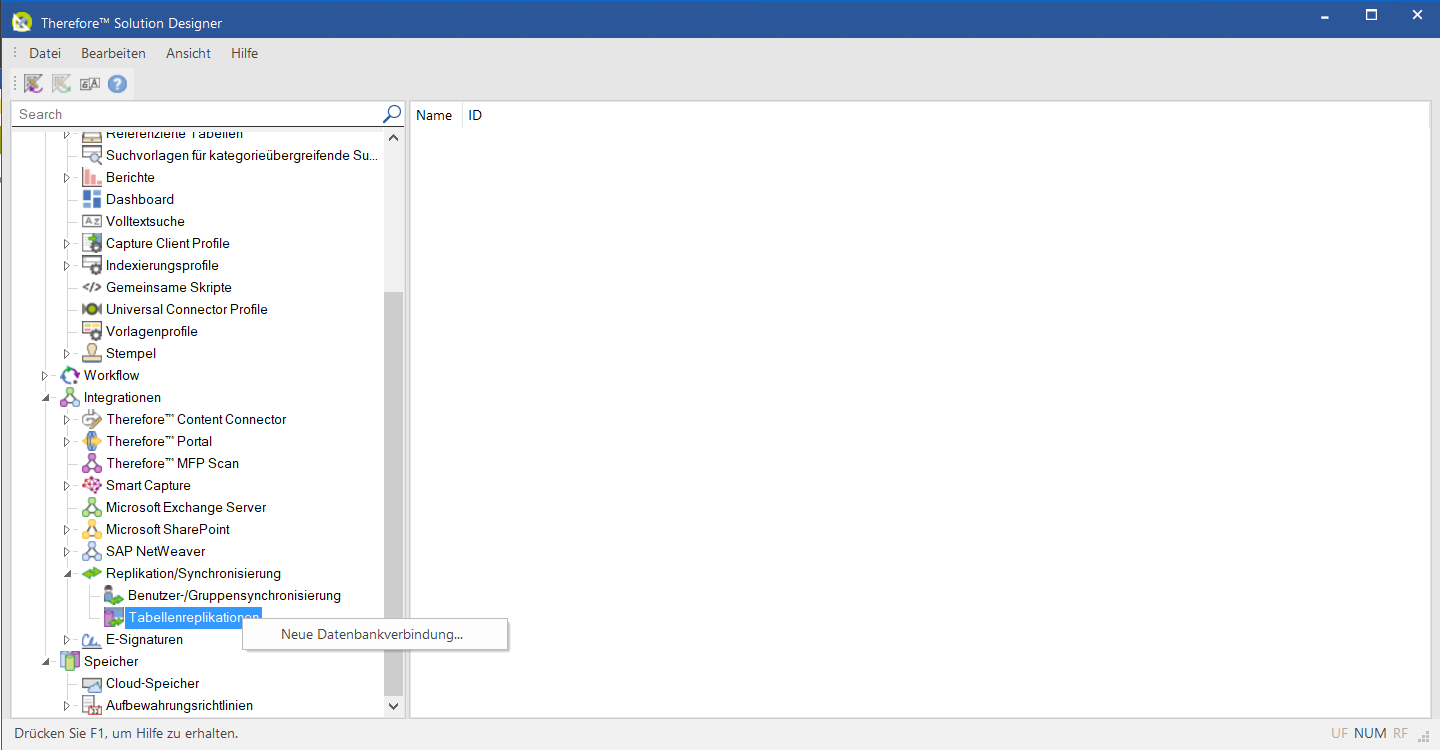Click the Hilfe question mark toolbar icon
This screenshot has width=1440, height=750.
117,84
